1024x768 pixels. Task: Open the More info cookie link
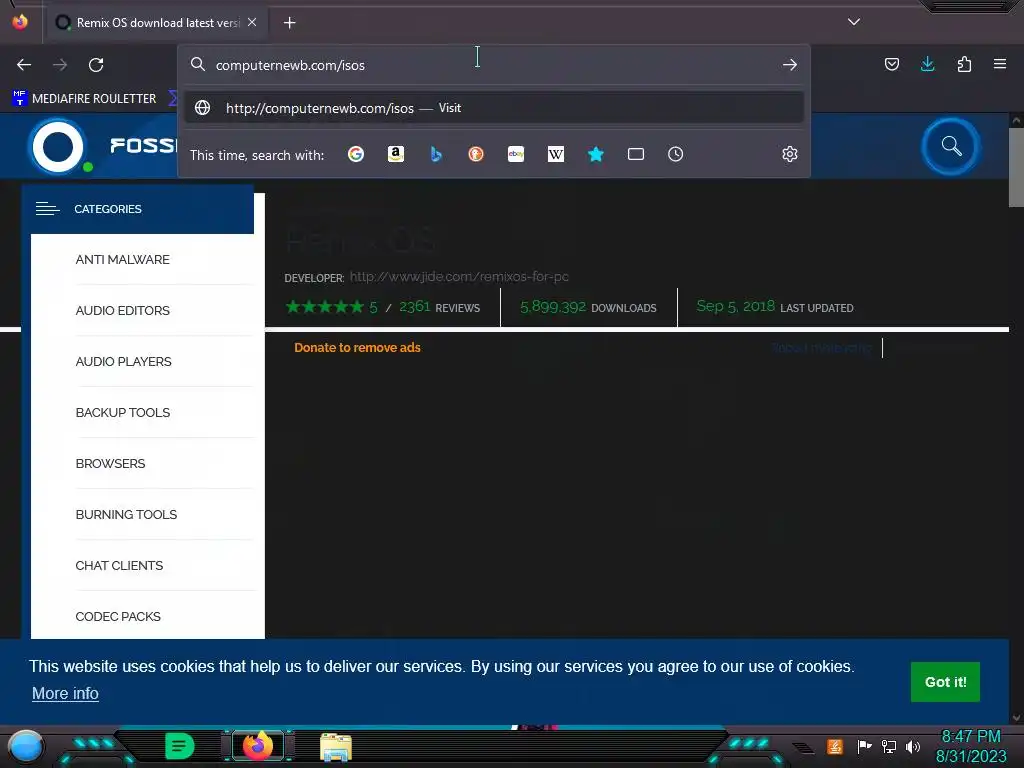(x=65, y=693)
